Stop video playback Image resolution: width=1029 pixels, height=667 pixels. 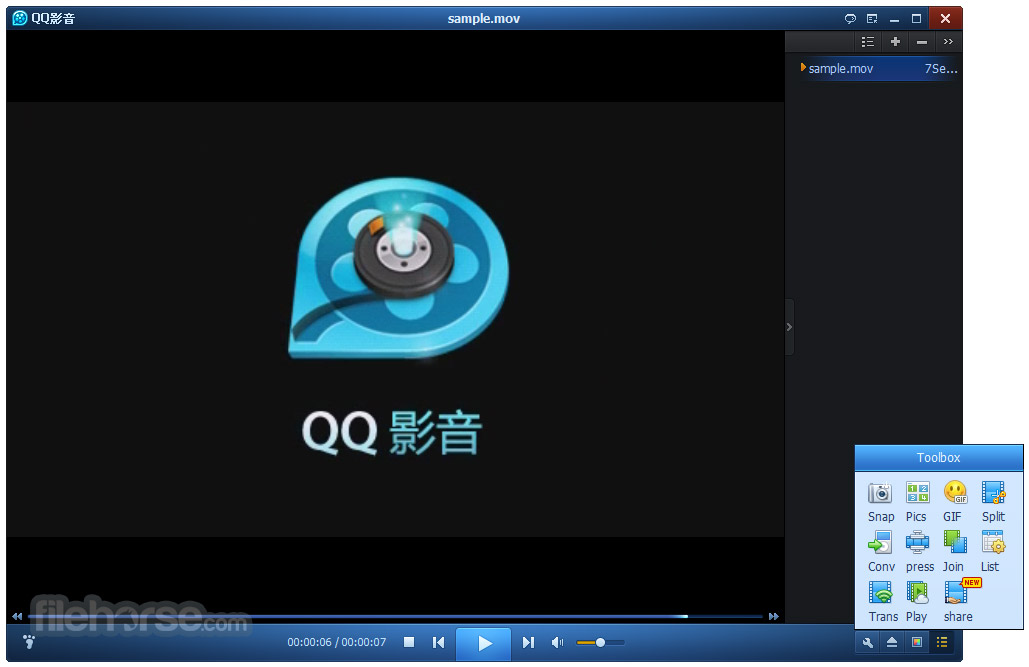pyautogui.click(x=409, y=642)
